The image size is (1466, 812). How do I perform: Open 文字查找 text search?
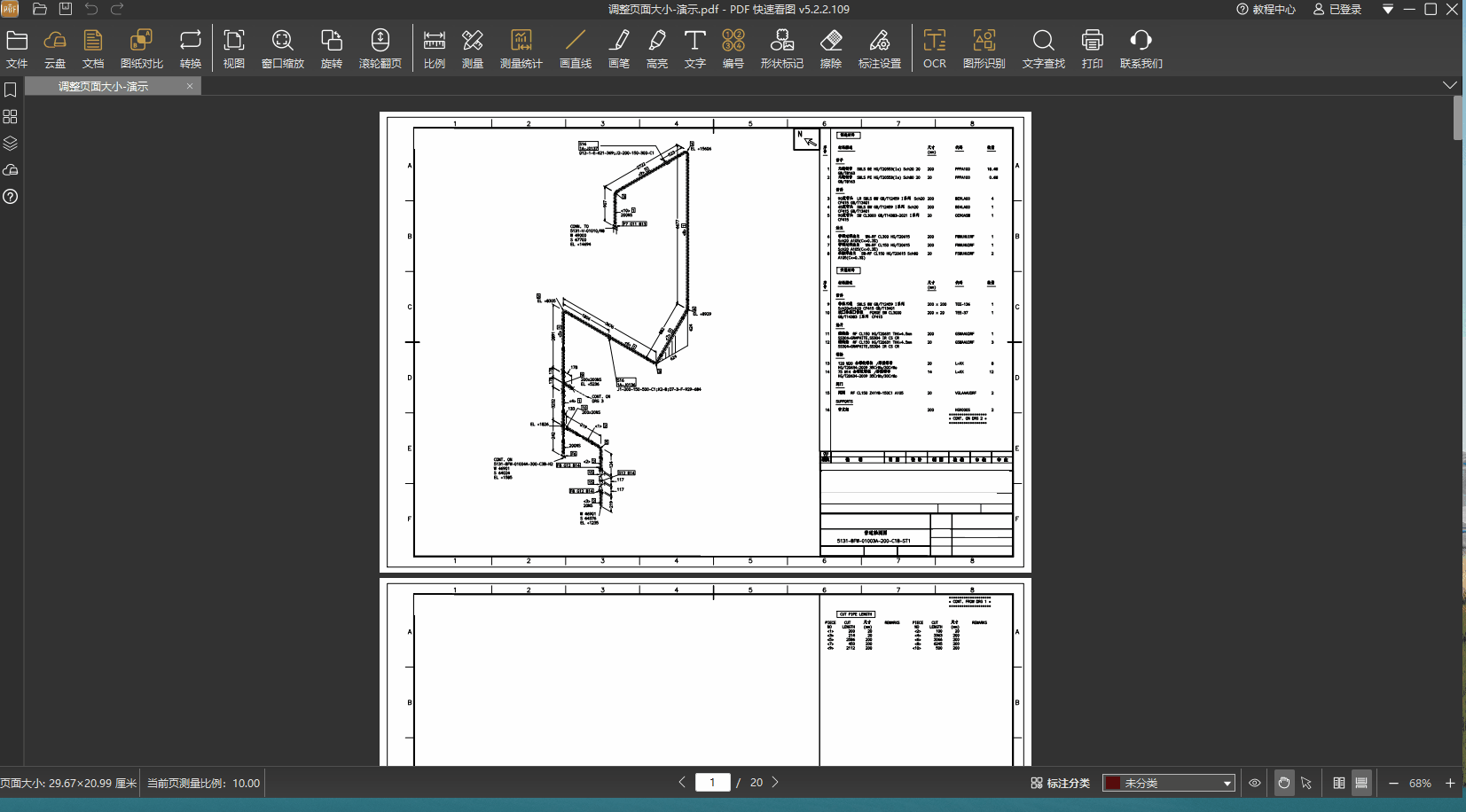click(1044, 49)
